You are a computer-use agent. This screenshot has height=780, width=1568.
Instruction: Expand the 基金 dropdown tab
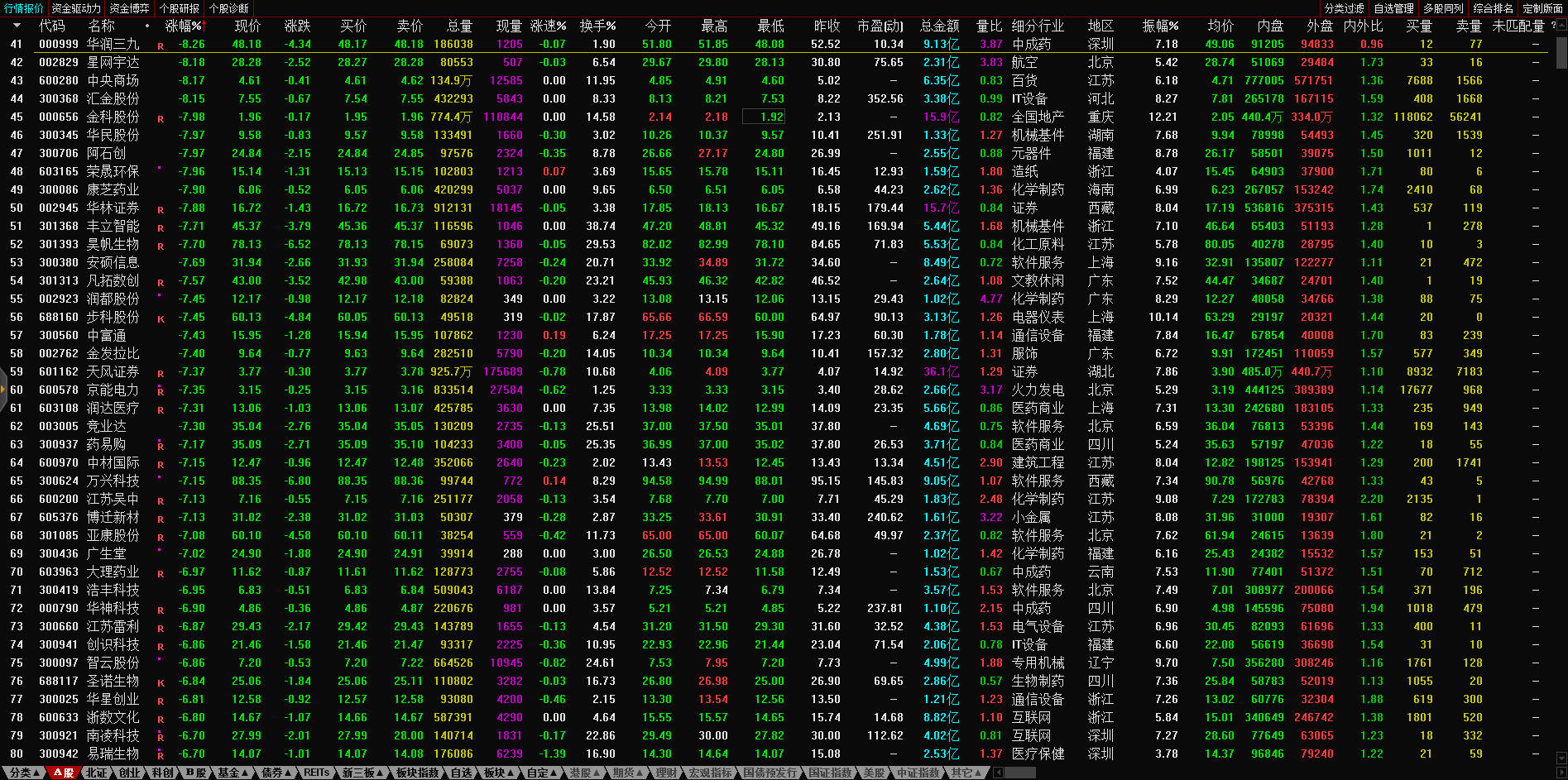(233, 773)
